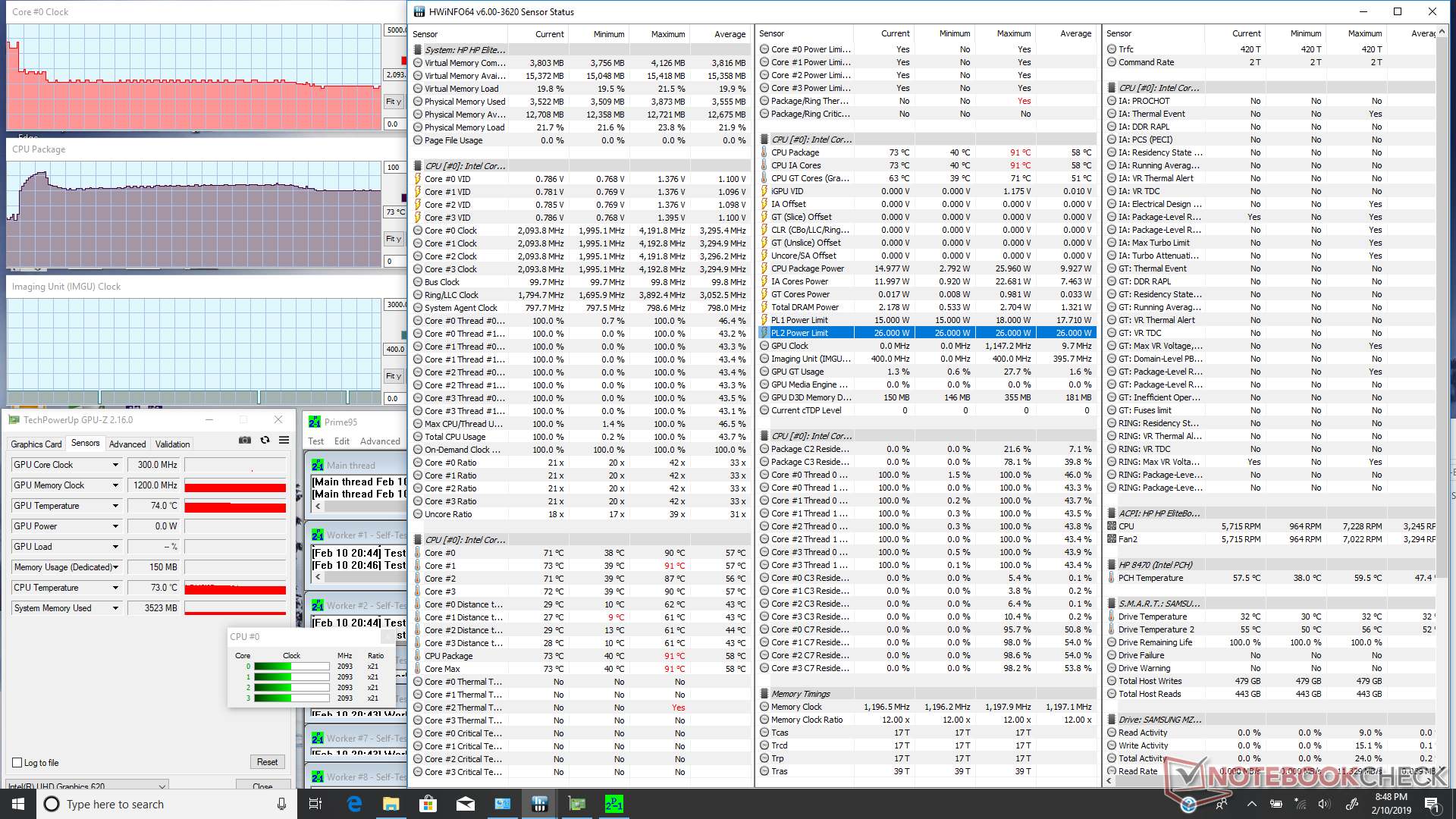
Task: Open the Validation tab in GPU-Z
Action: coord(173,444)
